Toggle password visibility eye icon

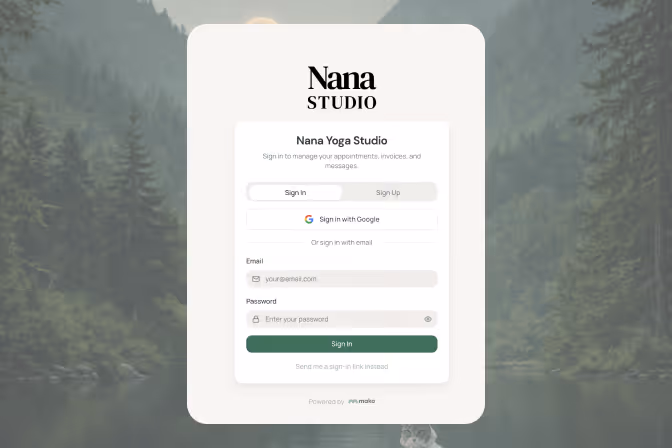428,319
